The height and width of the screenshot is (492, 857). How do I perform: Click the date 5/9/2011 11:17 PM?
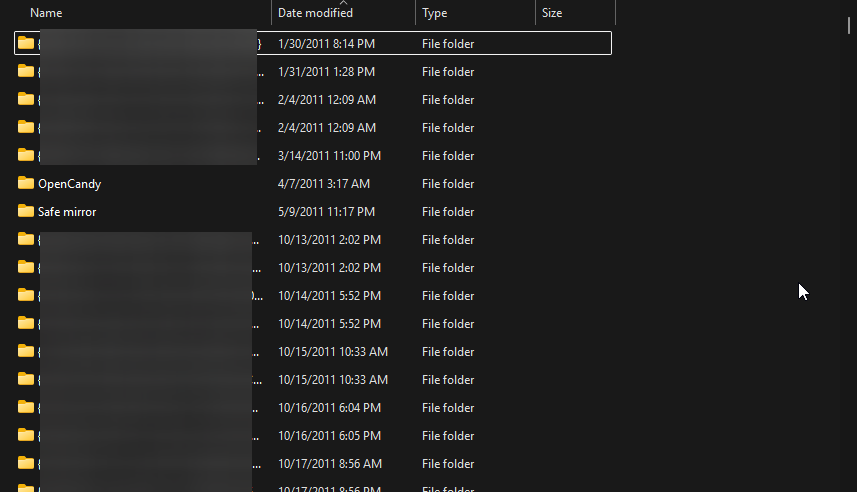tap(326, 212)
